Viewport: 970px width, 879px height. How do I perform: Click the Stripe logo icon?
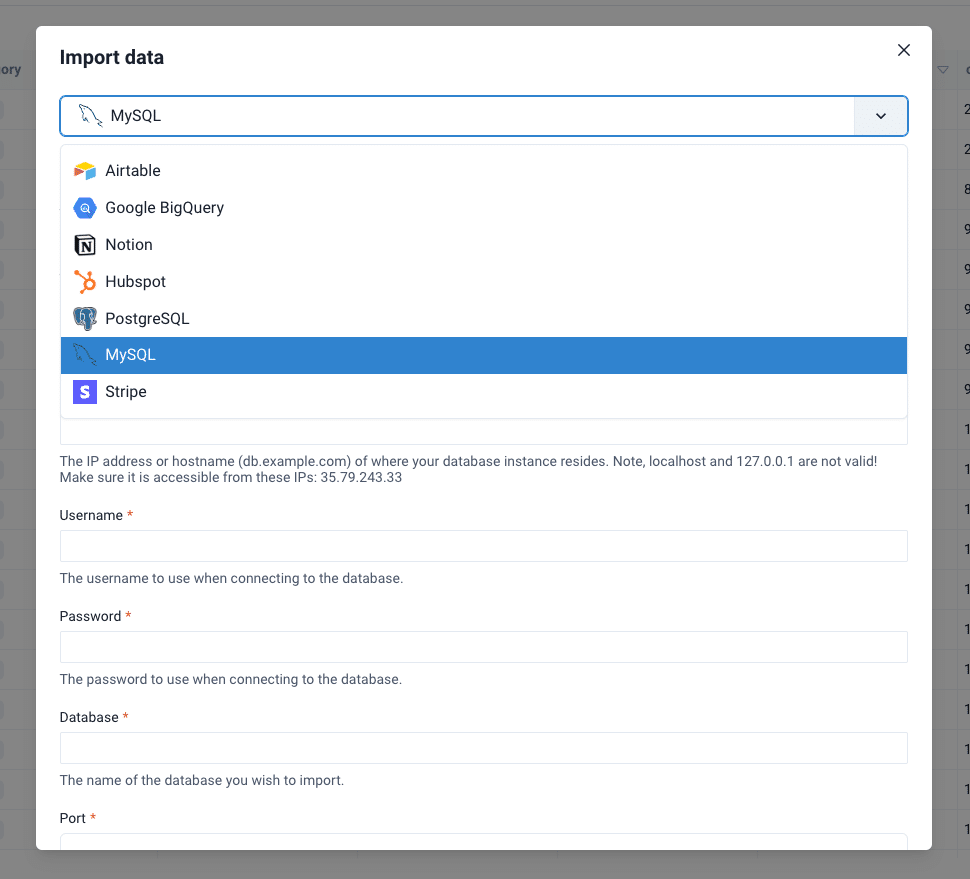tap(85, 392)
